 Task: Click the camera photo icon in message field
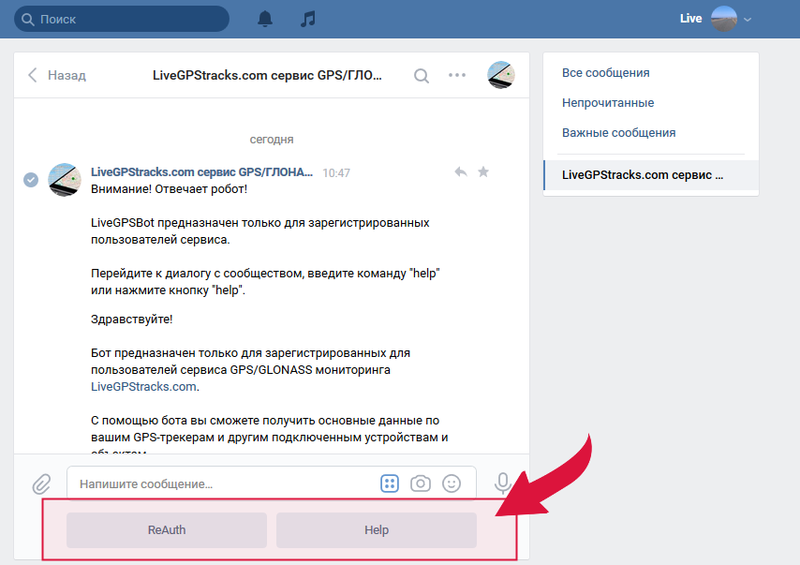(421, 484)
